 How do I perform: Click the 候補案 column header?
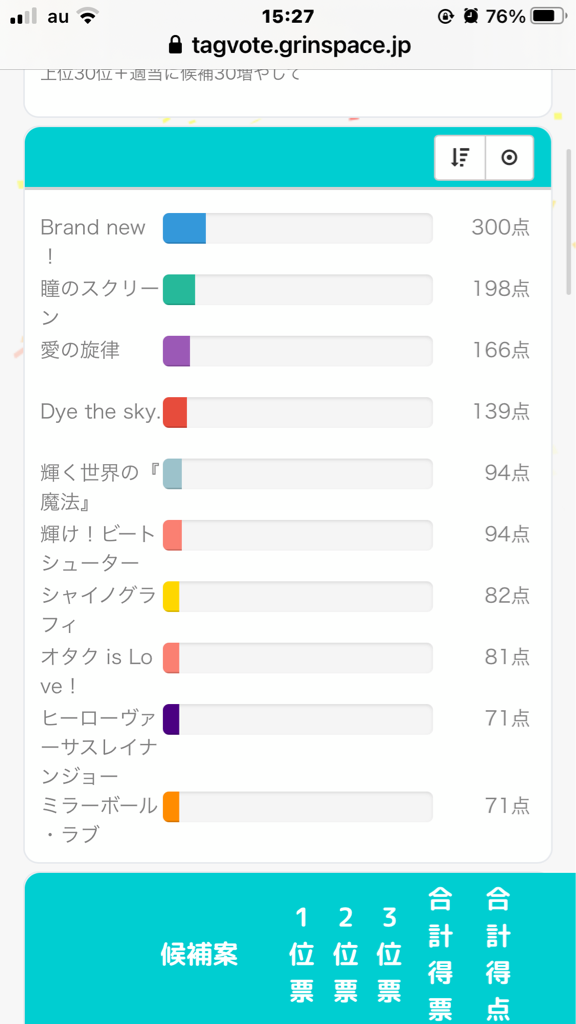[199, 954]
